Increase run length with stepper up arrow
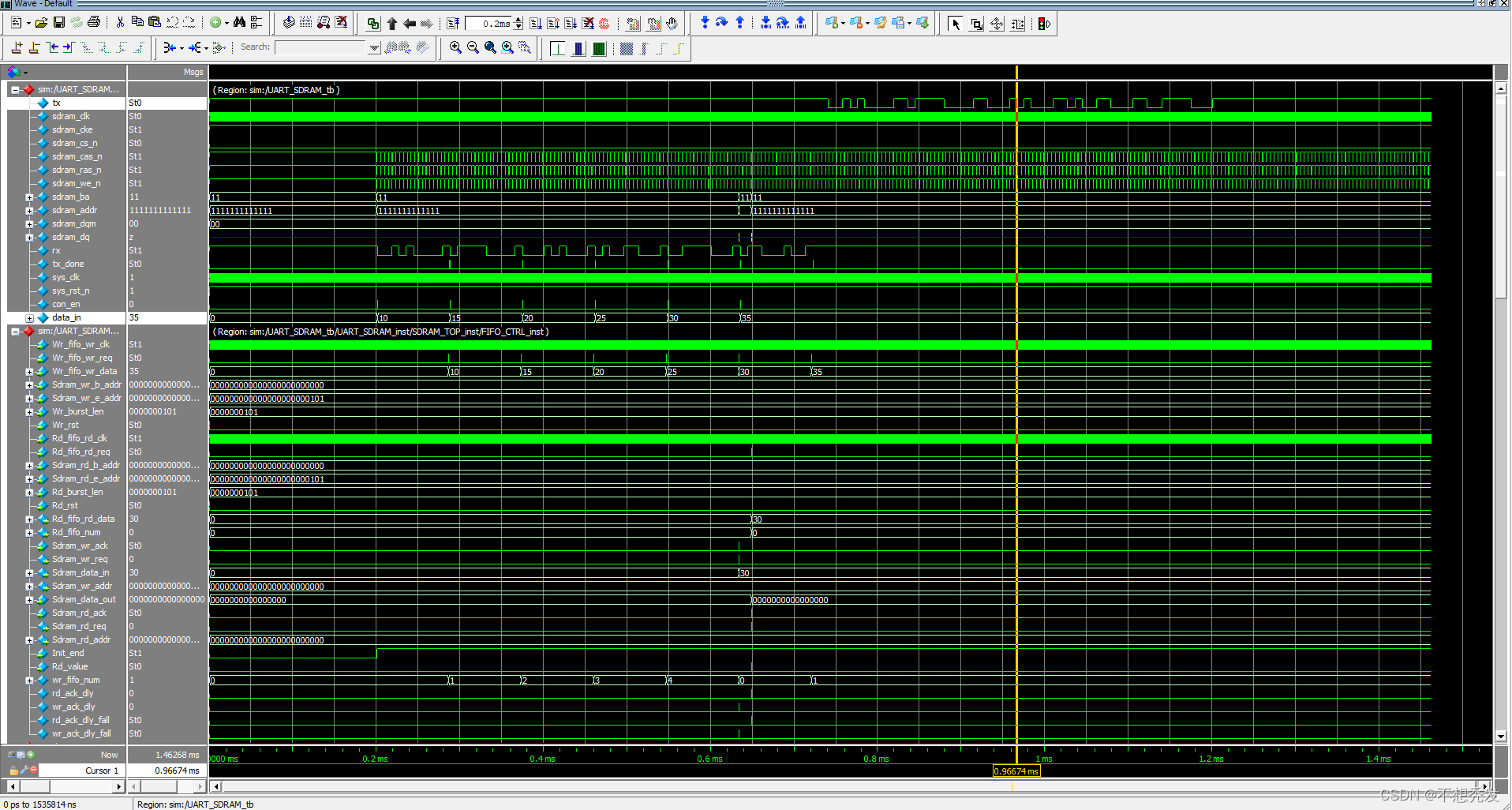Image resolution: width=1512 pixels, height=810 pixels. coord(518,20)
